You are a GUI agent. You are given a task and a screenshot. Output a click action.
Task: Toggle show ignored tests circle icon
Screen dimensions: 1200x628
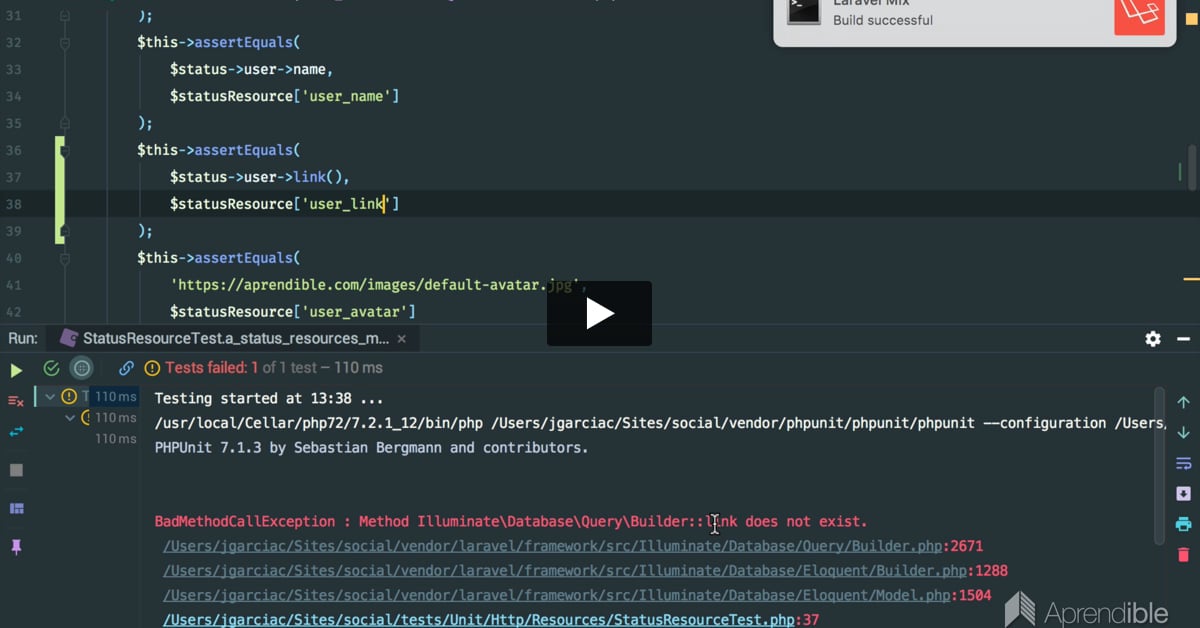(82, 368)
